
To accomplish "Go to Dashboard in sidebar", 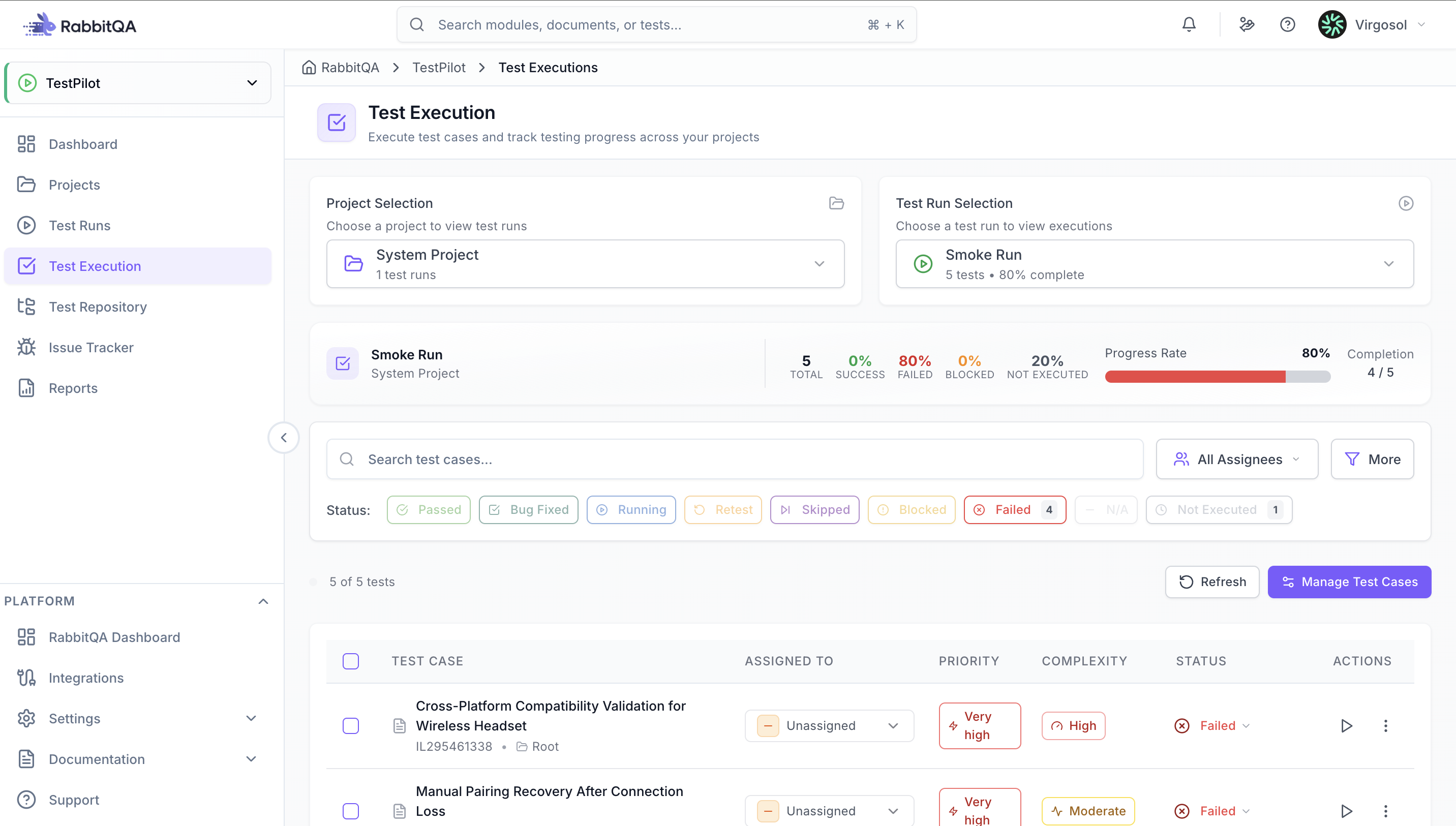I will point(137,144).
